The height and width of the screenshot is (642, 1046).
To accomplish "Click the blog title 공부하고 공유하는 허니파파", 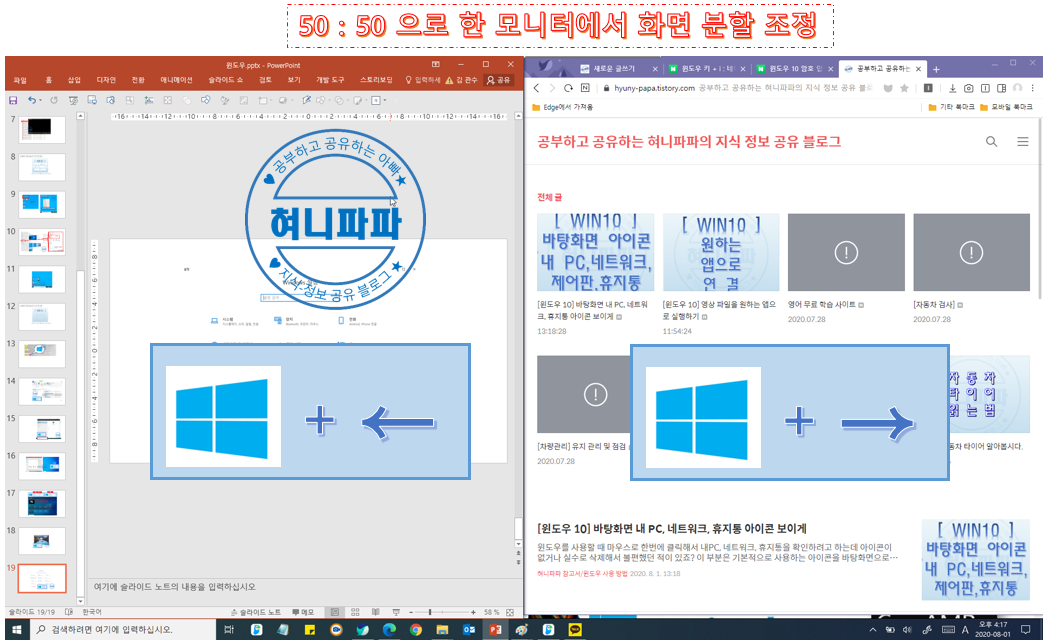I will pyautogui.click(x=688, y=141).
